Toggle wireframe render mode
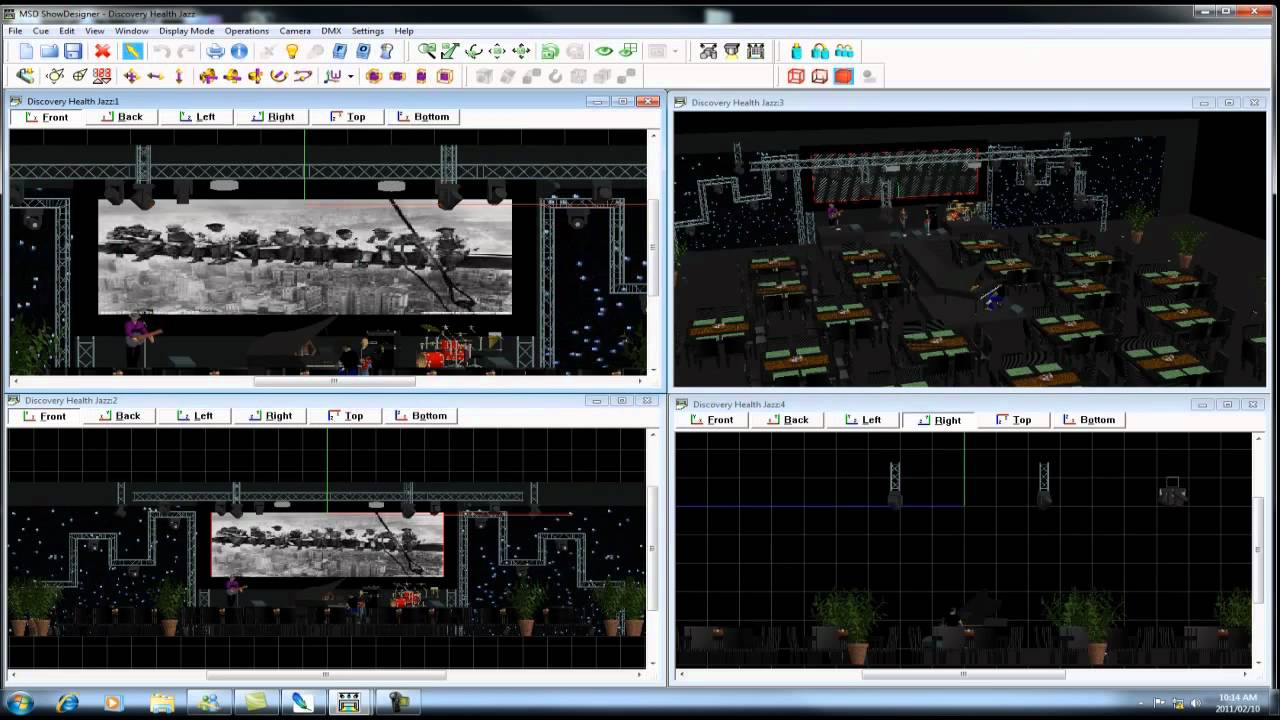Viewport: 1280px width, 720px height. click(796, 76)
